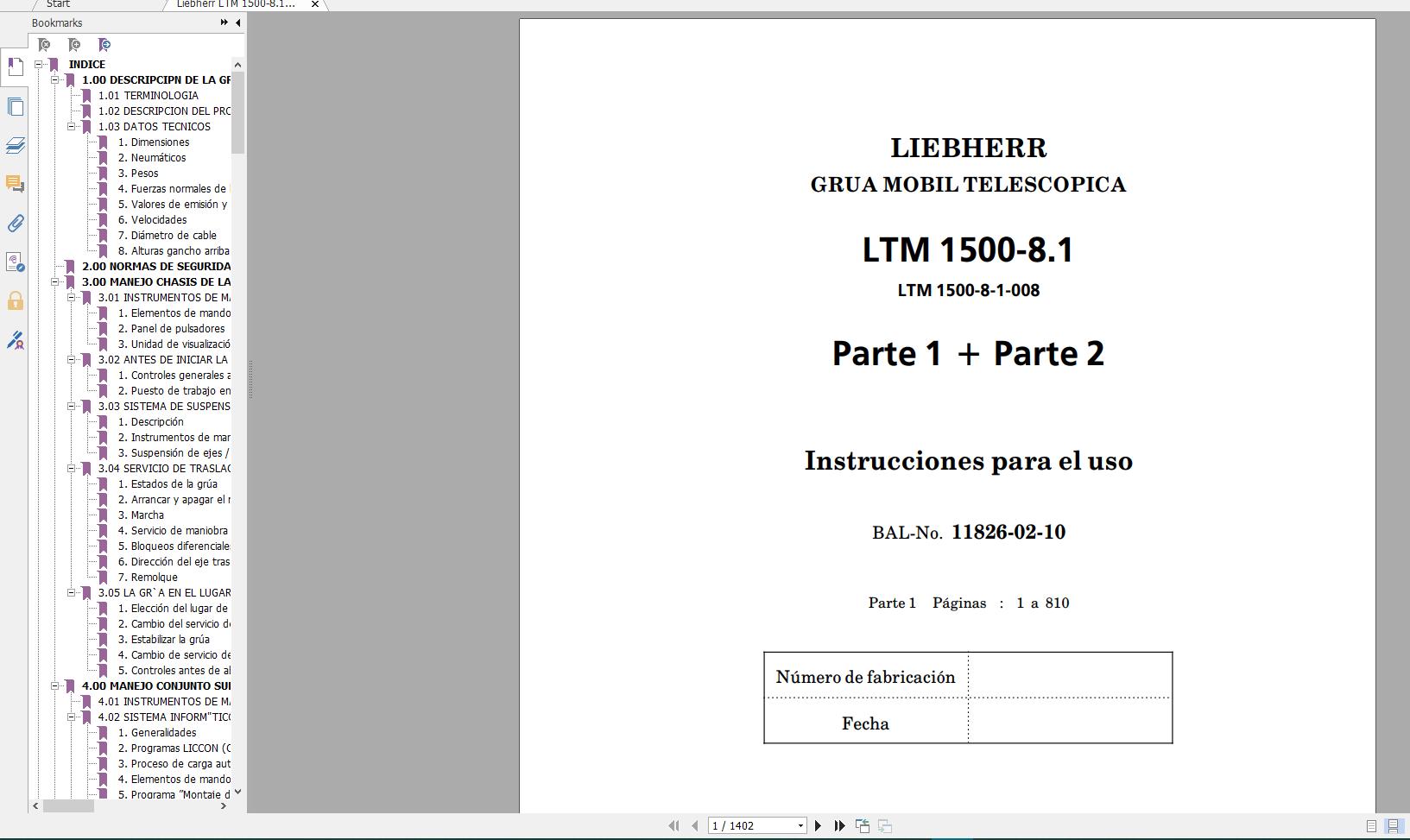Open the Security panel
The height and width of the screenshot is (840, 1410).
(14, 300)
